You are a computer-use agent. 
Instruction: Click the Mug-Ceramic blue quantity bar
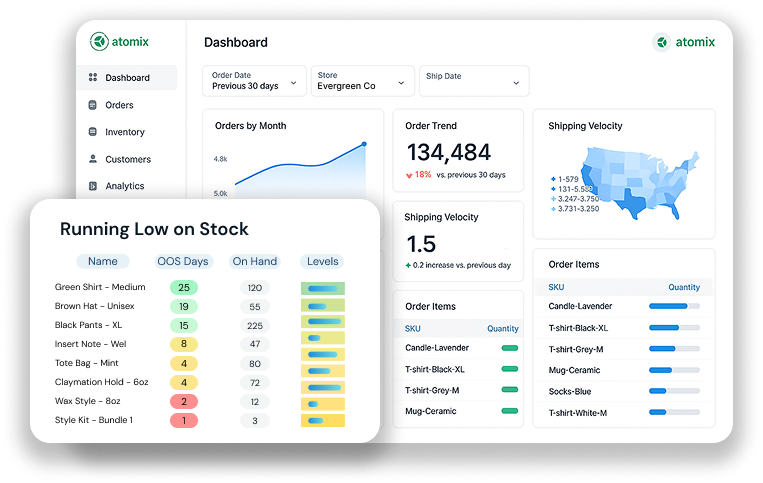674,370
